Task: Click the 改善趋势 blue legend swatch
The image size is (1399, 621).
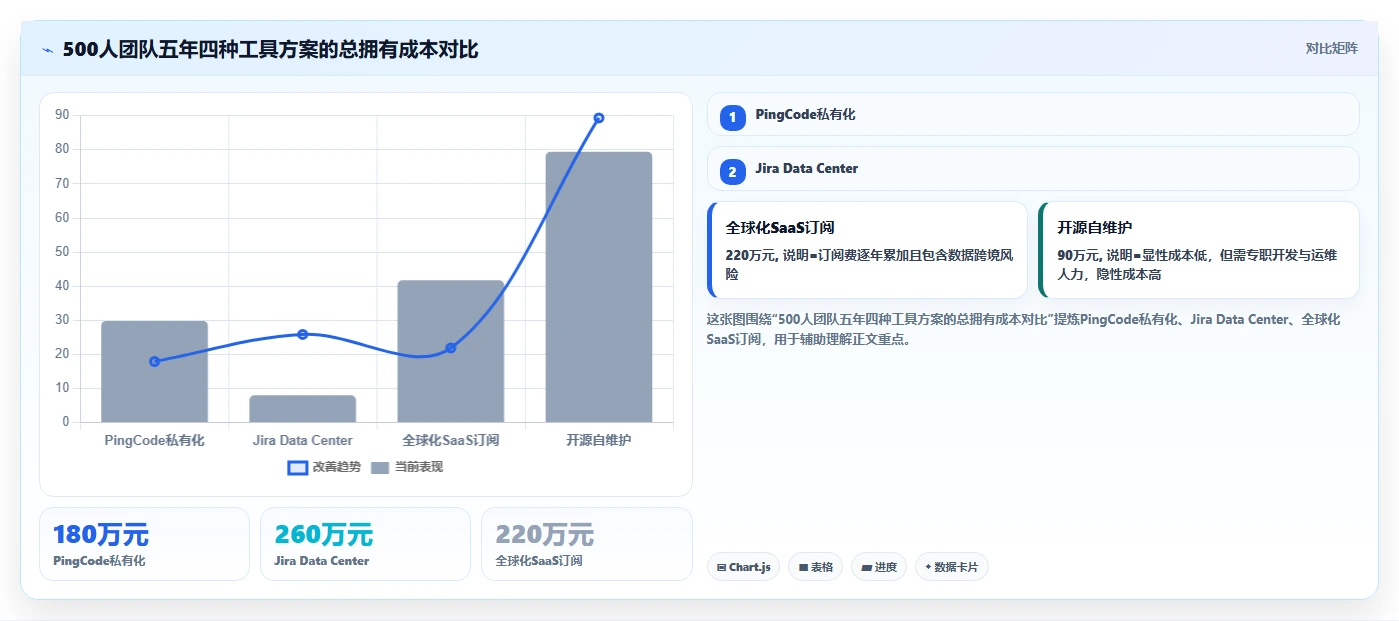Action: (297, 467)
